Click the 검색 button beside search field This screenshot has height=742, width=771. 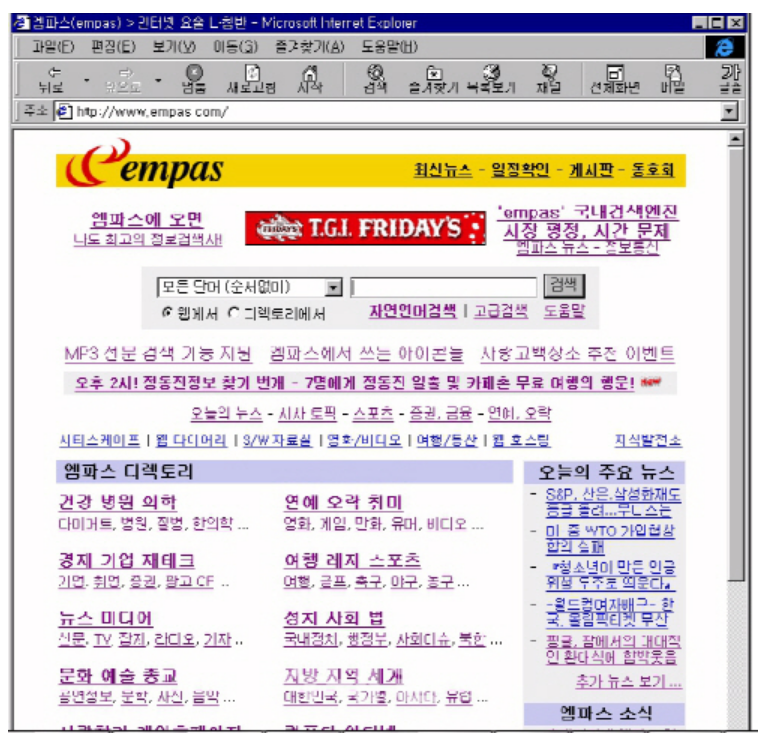(564, 286)
